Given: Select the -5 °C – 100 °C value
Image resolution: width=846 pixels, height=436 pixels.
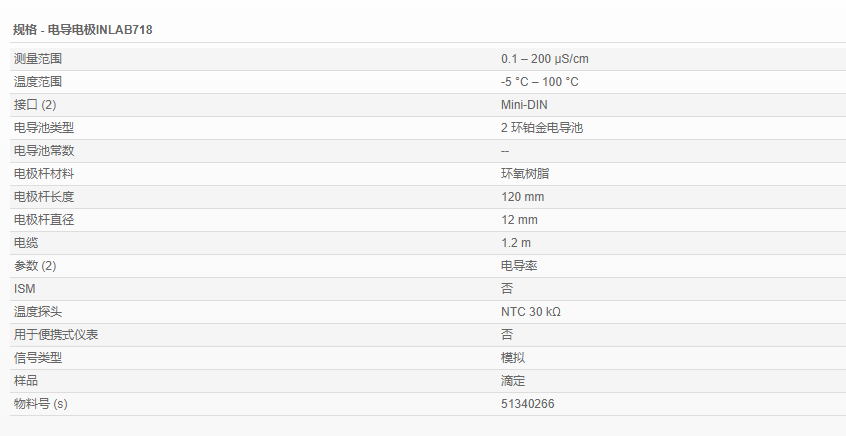Looking at the screenshot, I should pyautogui.click(x=540, y=82).
